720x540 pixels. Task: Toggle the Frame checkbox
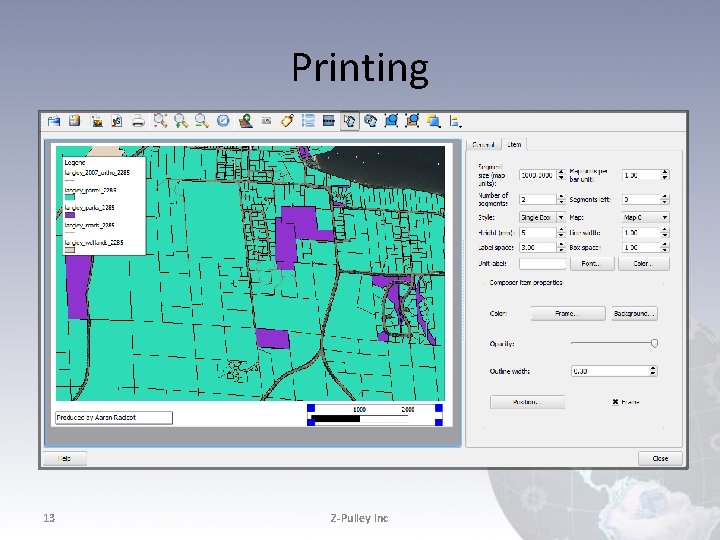coord(615,402)
